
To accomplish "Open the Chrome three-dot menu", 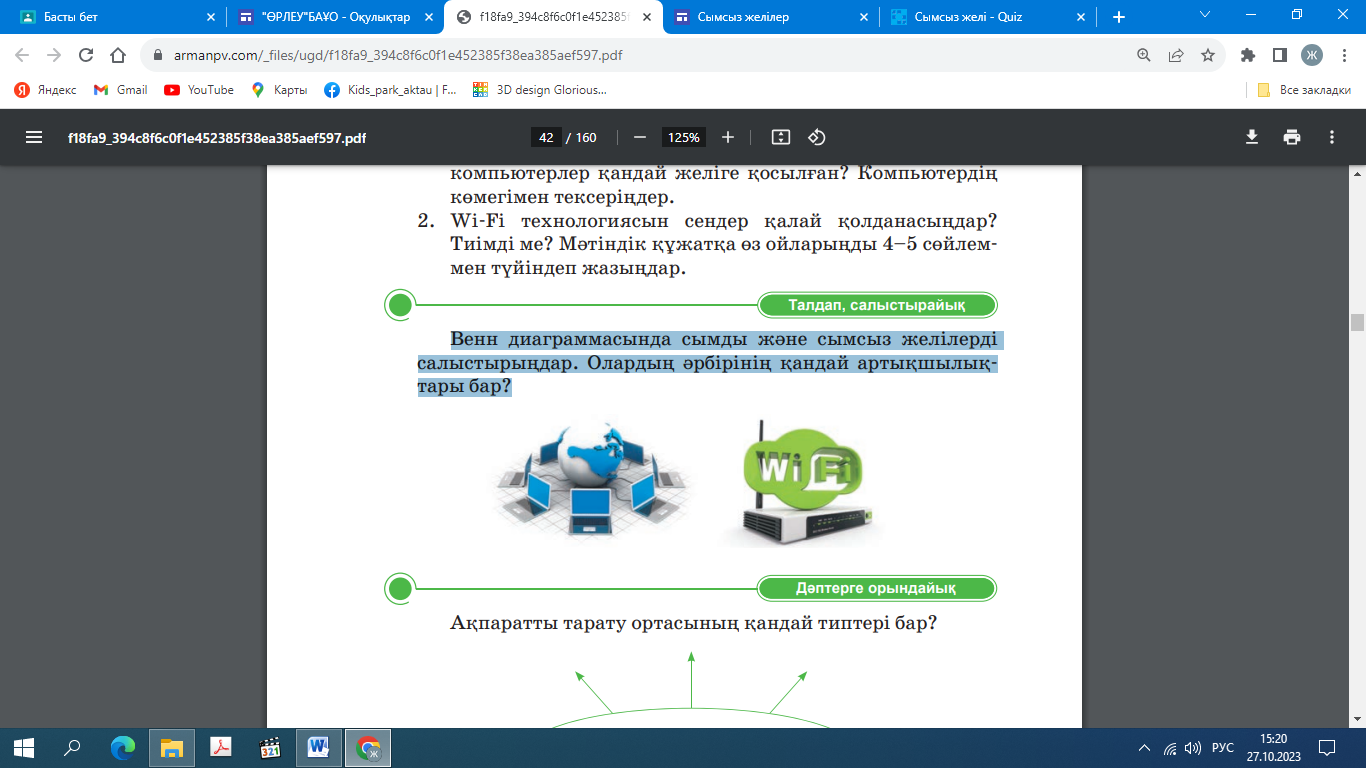I will click(1343, 56).
